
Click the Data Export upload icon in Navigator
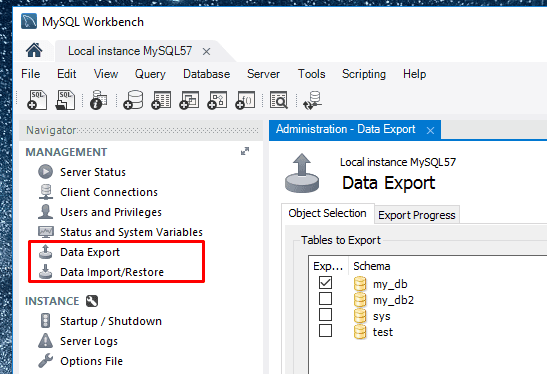(x=45, y=252)
